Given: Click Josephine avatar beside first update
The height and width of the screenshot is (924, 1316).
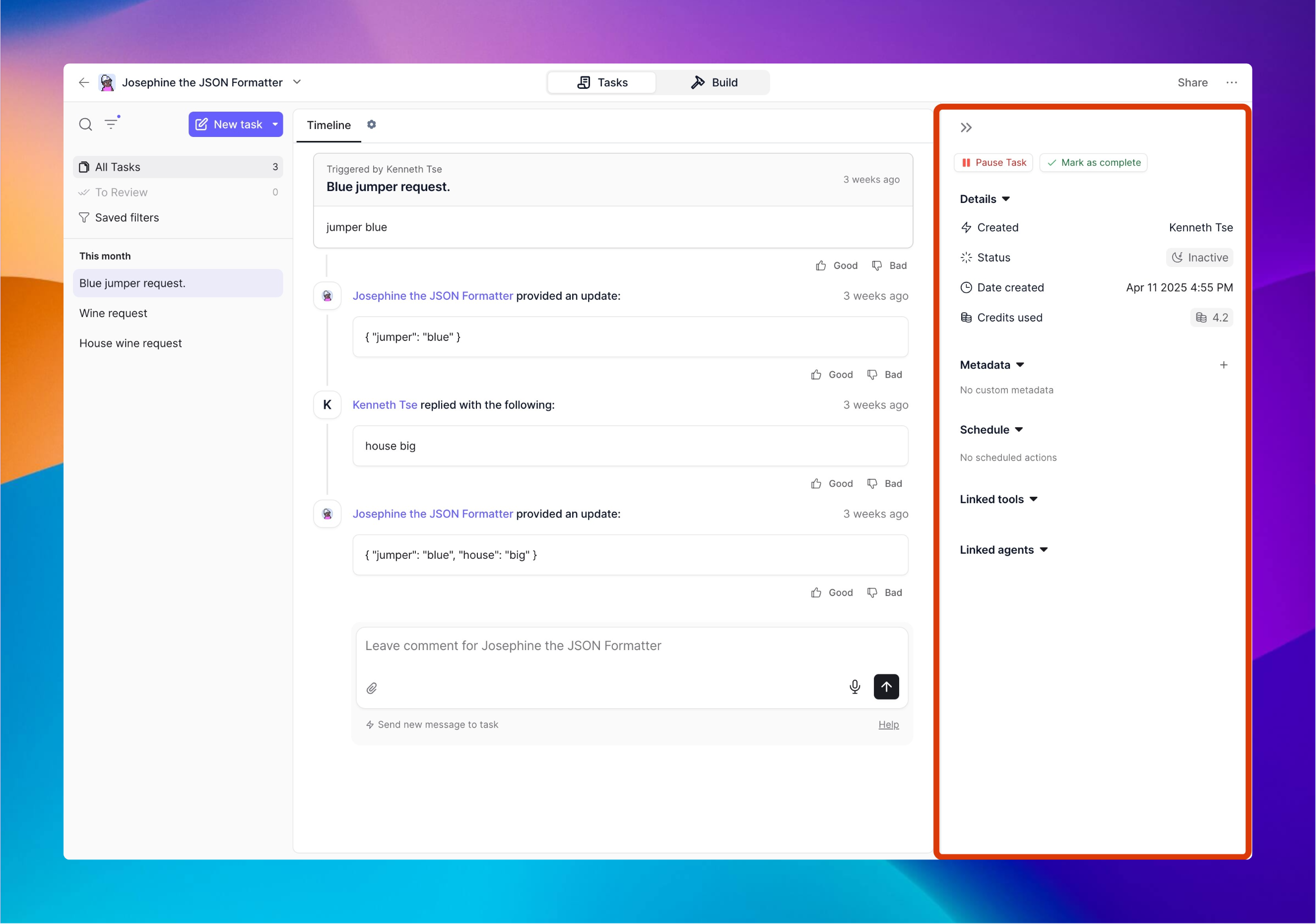Looking at the screenshot, I should pyautogui.click(x=328, y=296).
